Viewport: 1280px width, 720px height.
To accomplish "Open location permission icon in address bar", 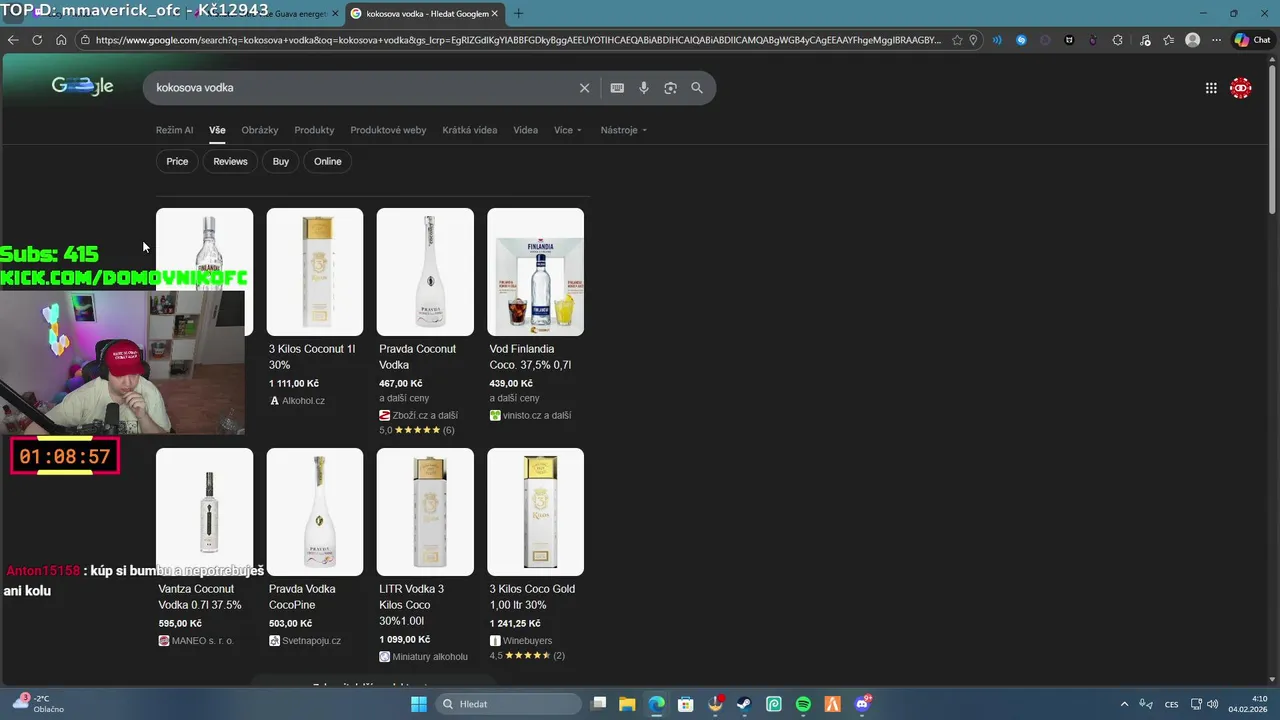I will pyautogui.click(x=973, y=40).
